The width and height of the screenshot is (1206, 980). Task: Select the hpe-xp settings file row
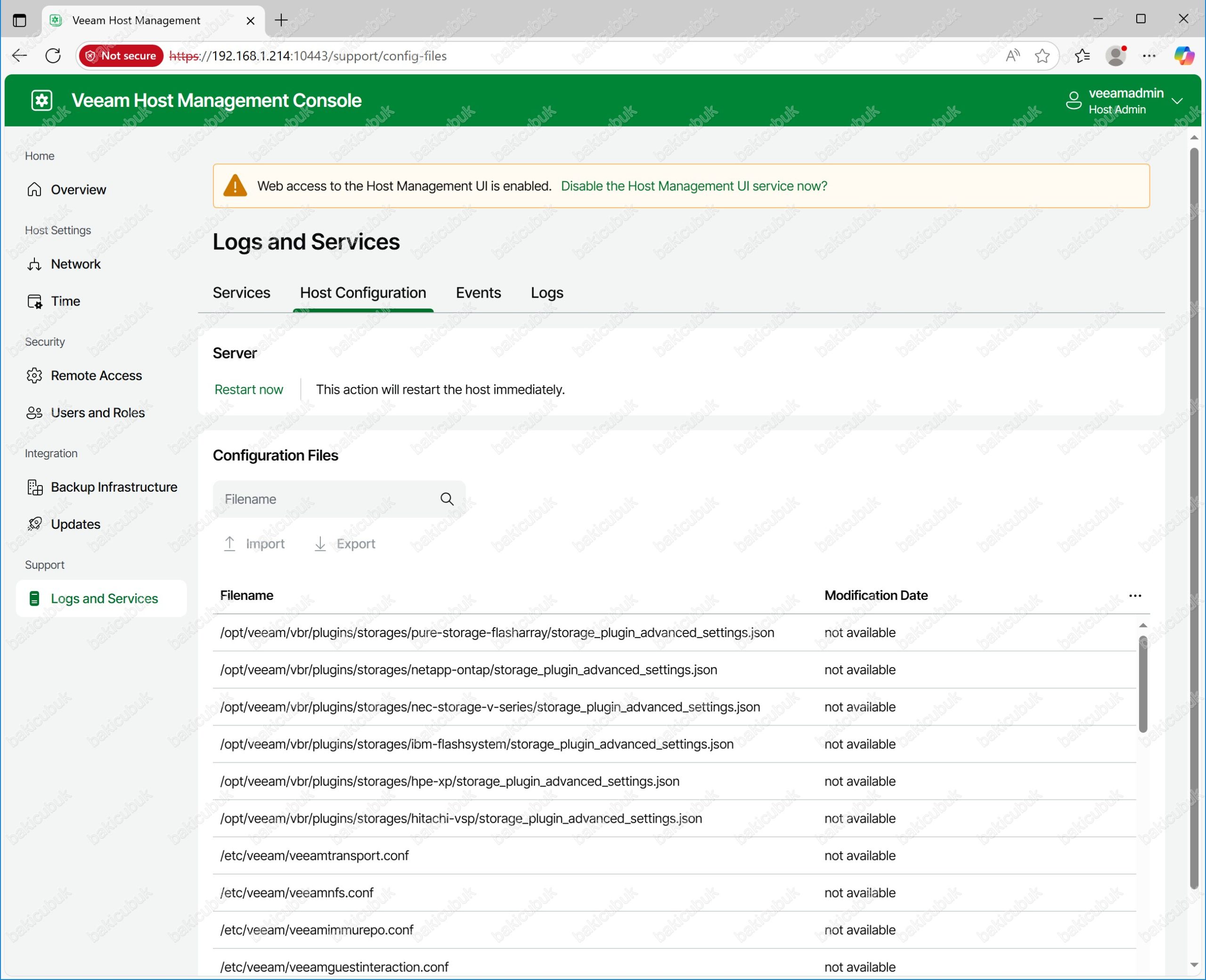(x=674, y=781)
